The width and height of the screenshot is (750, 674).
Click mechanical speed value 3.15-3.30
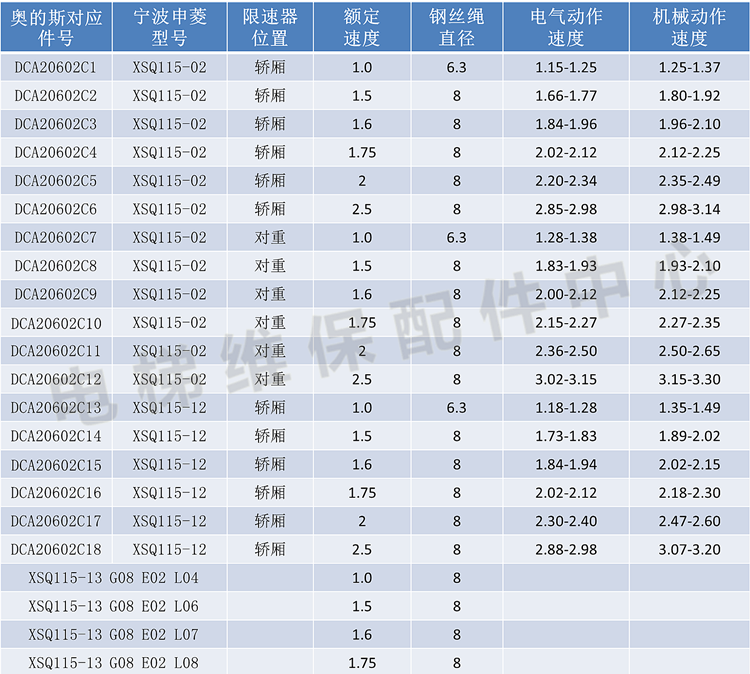click(x=689, y=379)
